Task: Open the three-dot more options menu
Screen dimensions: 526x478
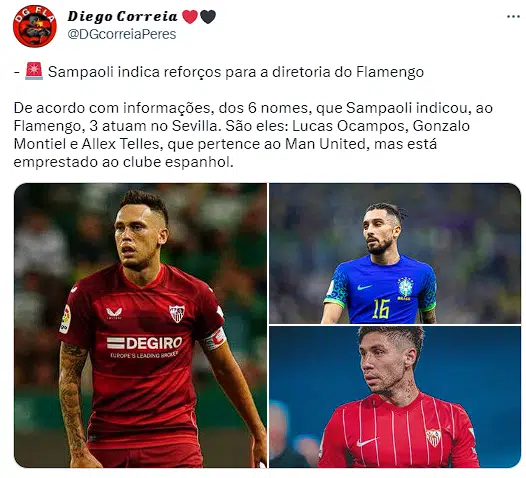Action: [x=513, y=17]
